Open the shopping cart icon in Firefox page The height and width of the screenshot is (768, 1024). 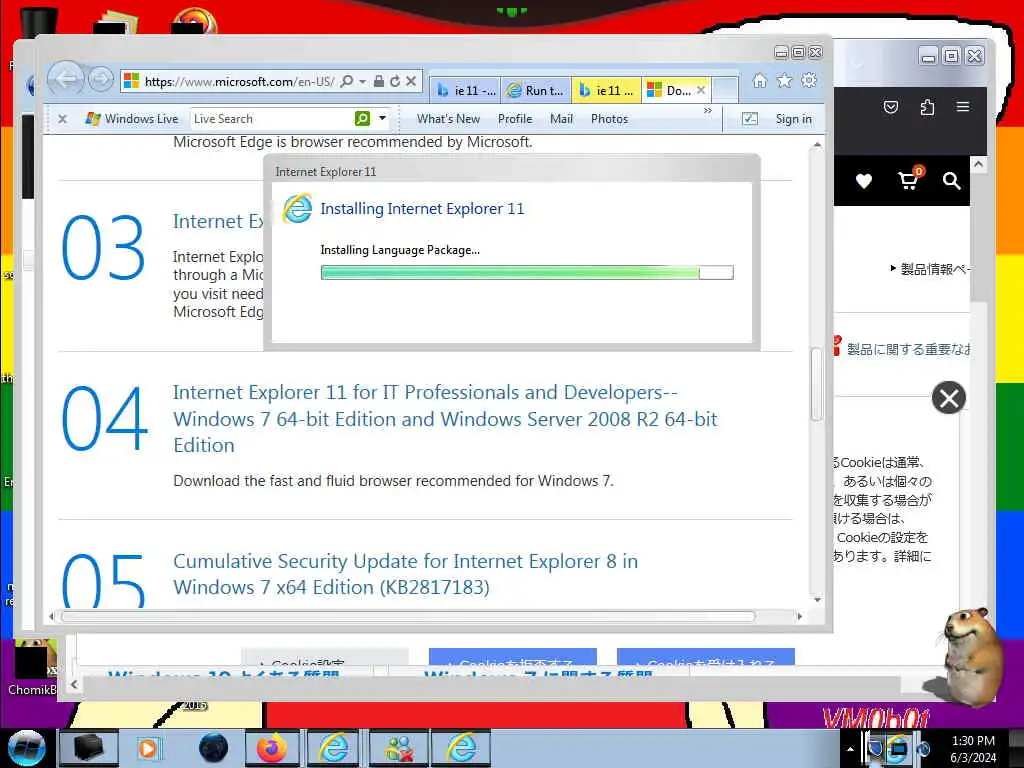pos(910,178)
